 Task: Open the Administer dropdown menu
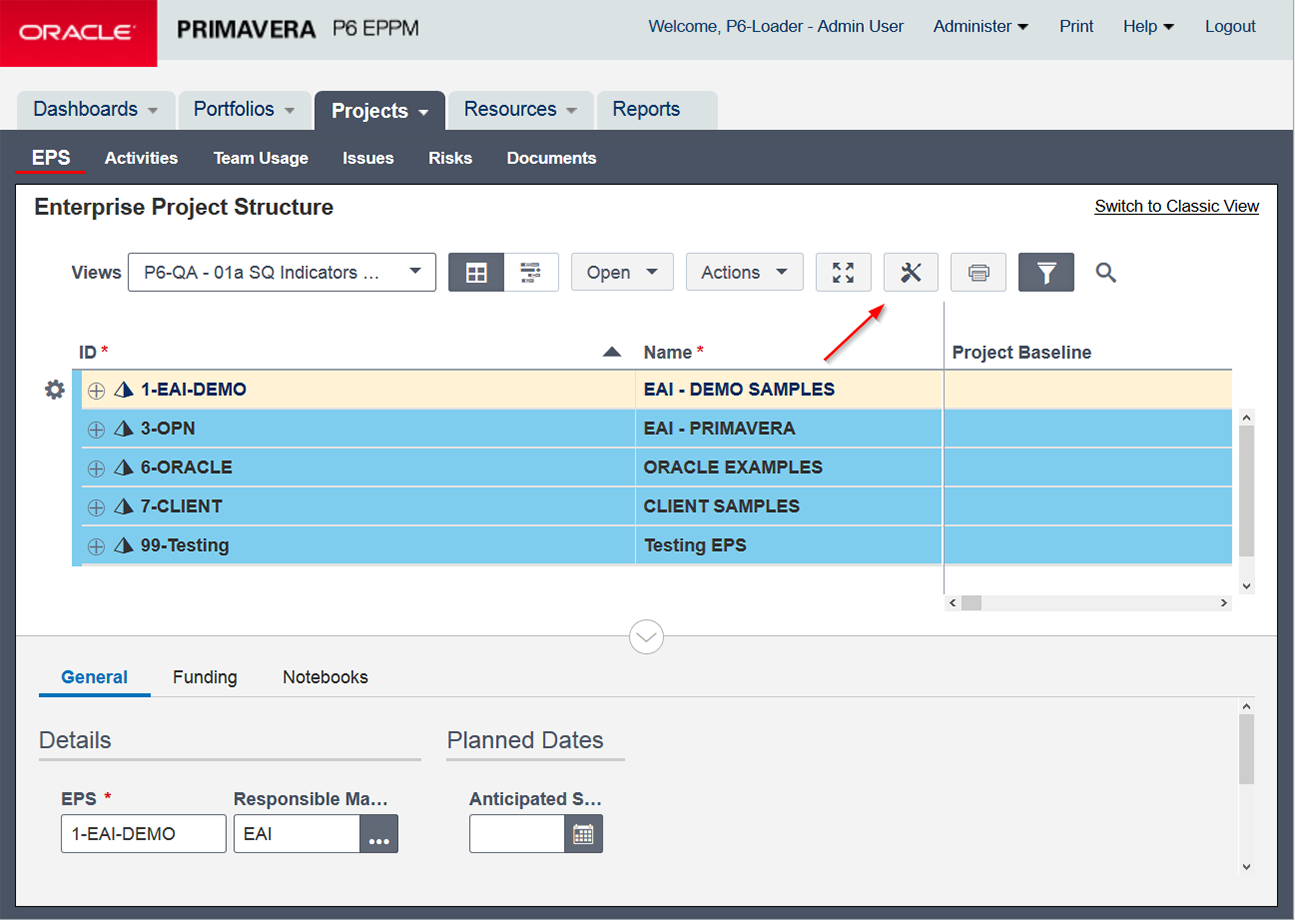[x=981, y=27]
